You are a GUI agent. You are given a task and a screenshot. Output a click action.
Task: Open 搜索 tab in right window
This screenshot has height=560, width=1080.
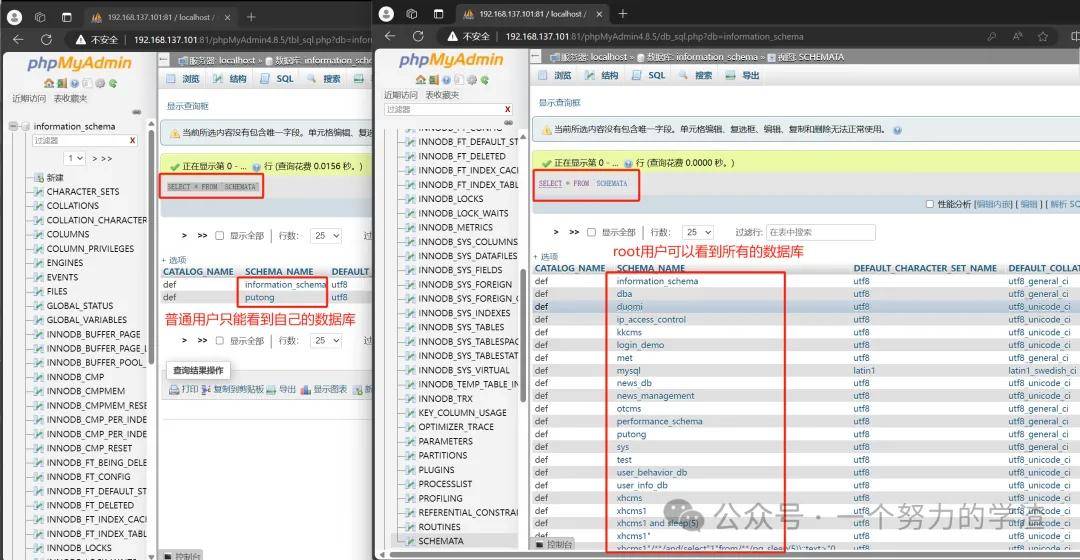(x=696, y=75)
